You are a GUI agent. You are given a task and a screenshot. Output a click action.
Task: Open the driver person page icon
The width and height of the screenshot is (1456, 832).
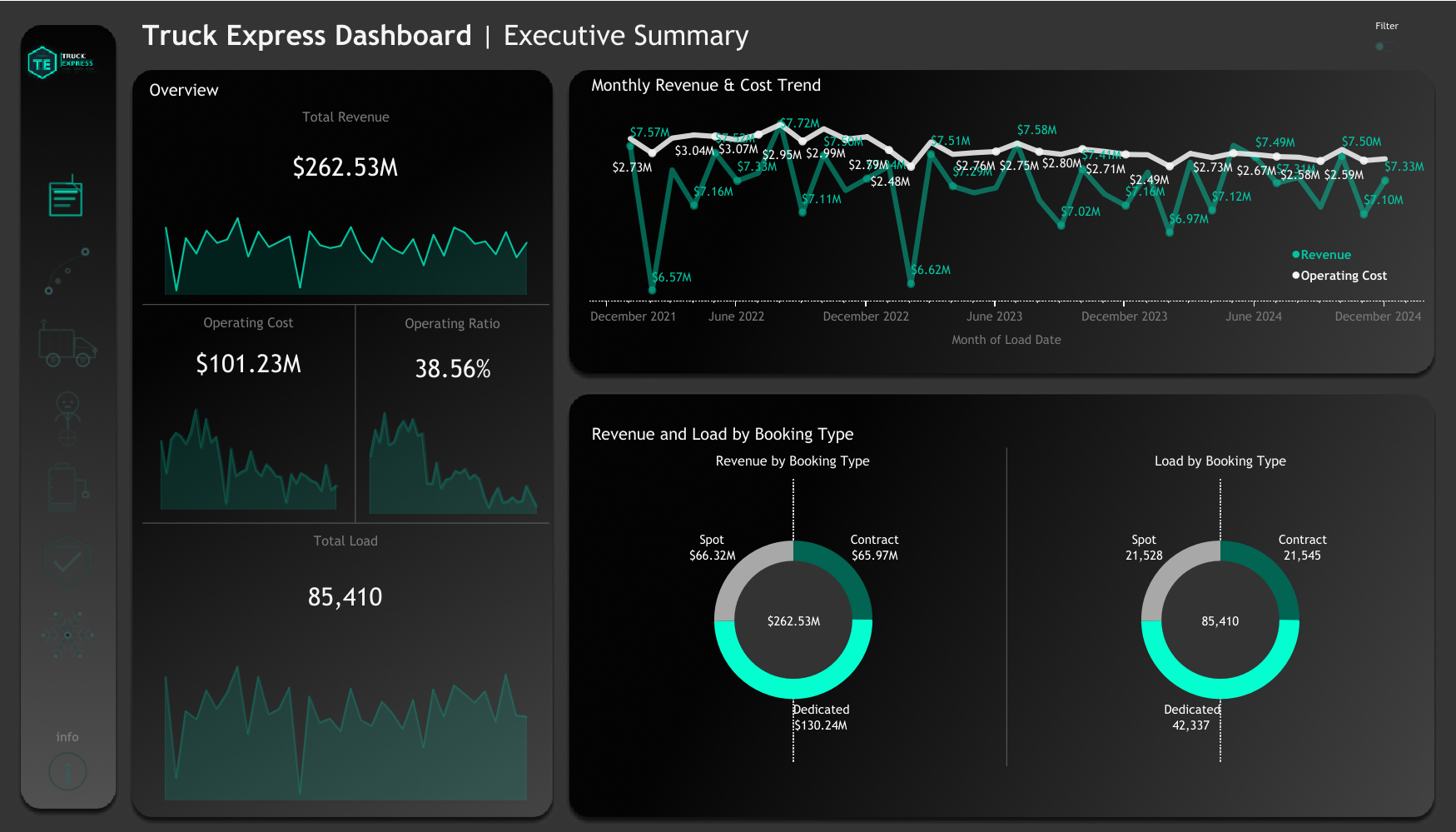click(x=67, y=418)
